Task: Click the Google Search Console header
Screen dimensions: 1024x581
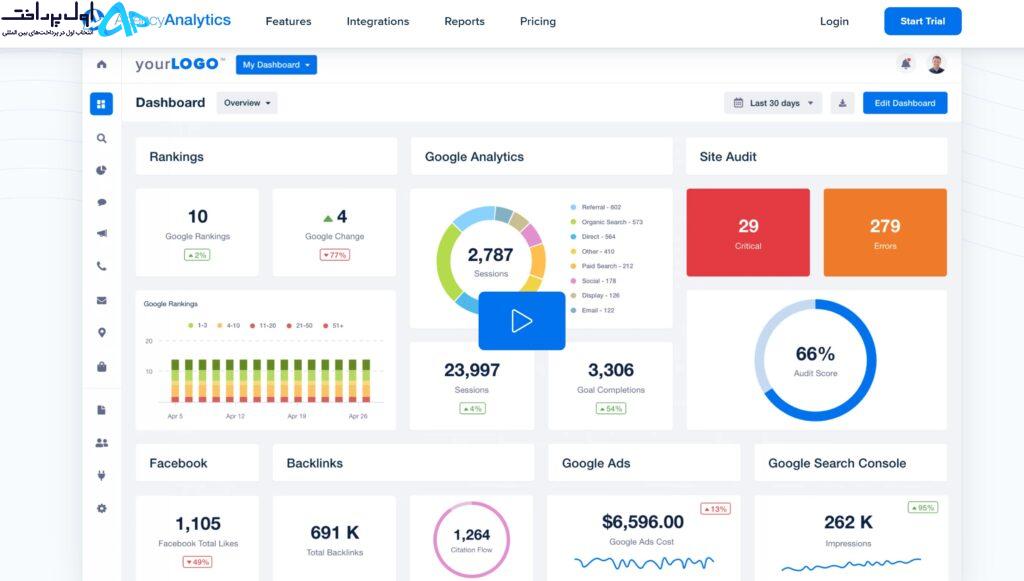Action: 850,463
